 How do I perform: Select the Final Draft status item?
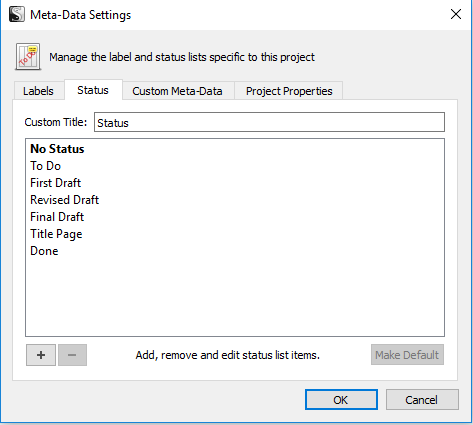tap(235, 217)
